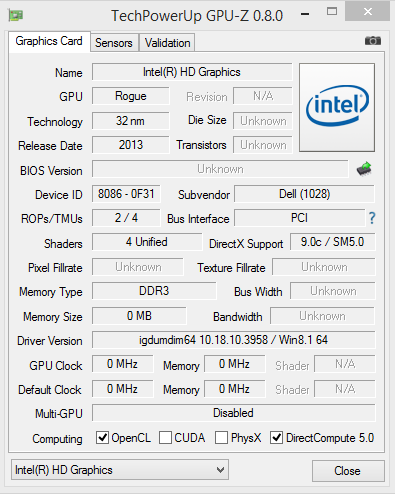This screenshot has width=395, height=494.
Task: Click the GPU Clock field 0 MHz
Action: pos(122,364)
